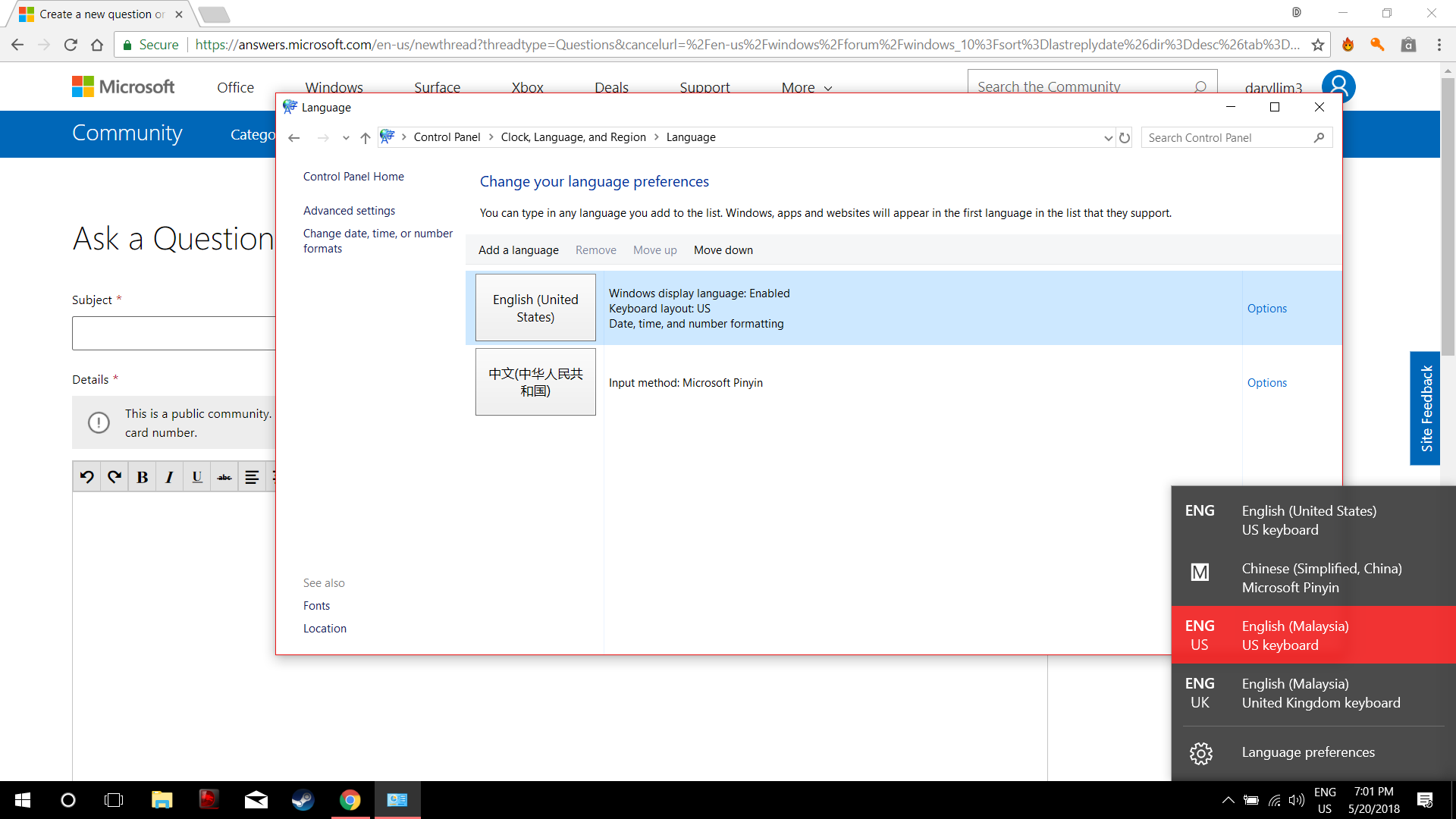1456x819 pixels.
Task: Click the refresh icon in Control Panel address bar
Action: [1125, 138]
